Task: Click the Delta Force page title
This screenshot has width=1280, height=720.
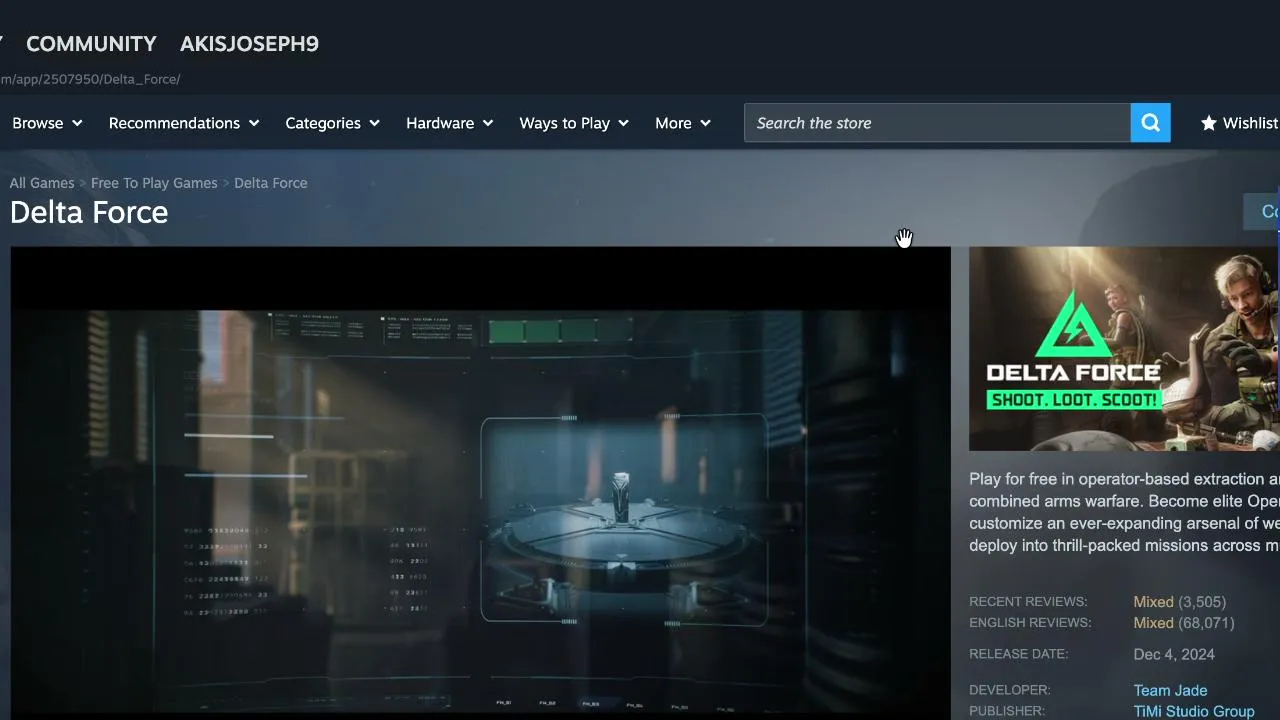Action: click(x=89, y=212)
